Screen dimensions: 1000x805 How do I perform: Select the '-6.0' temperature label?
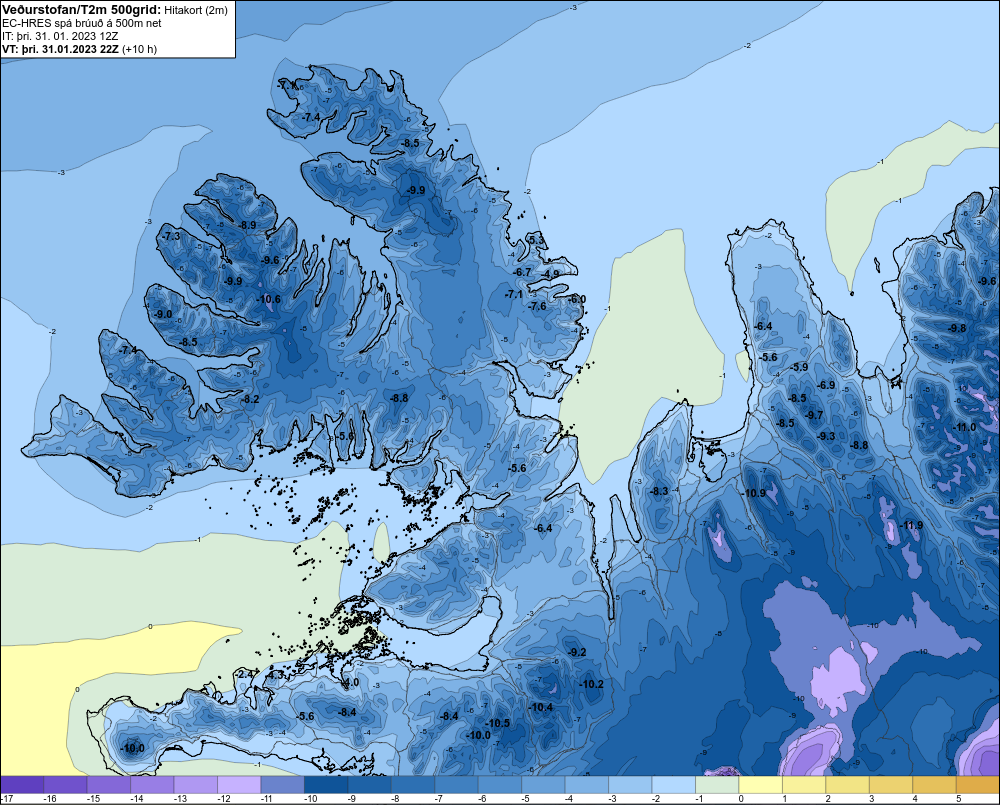coord(577,299)
